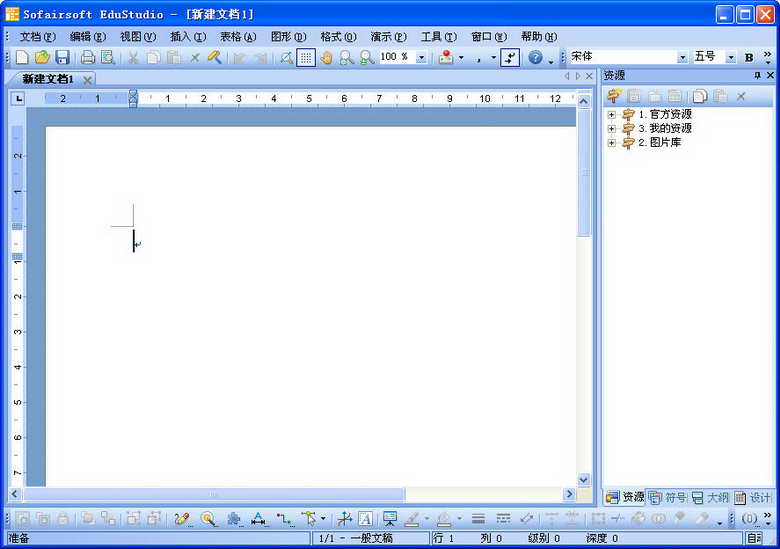
Task: Open help with the blue question mark icon
Action: pos(535,57)
